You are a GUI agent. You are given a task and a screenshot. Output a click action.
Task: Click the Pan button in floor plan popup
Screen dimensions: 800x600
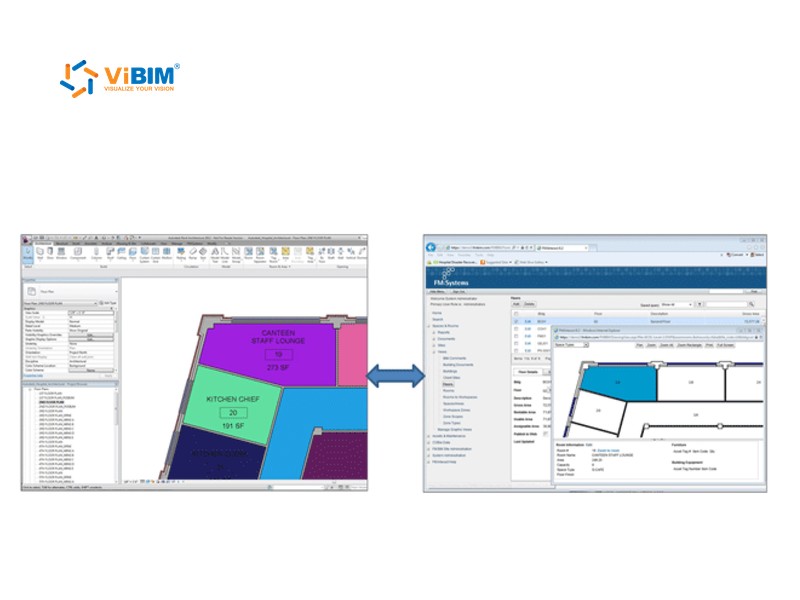tap(639, 345)
